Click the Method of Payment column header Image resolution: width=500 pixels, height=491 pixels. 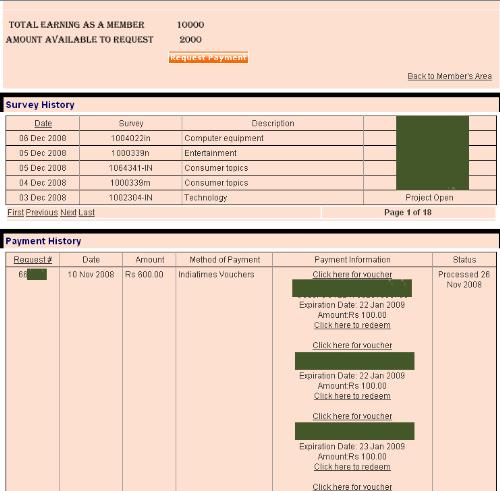(x=224, y=260)
